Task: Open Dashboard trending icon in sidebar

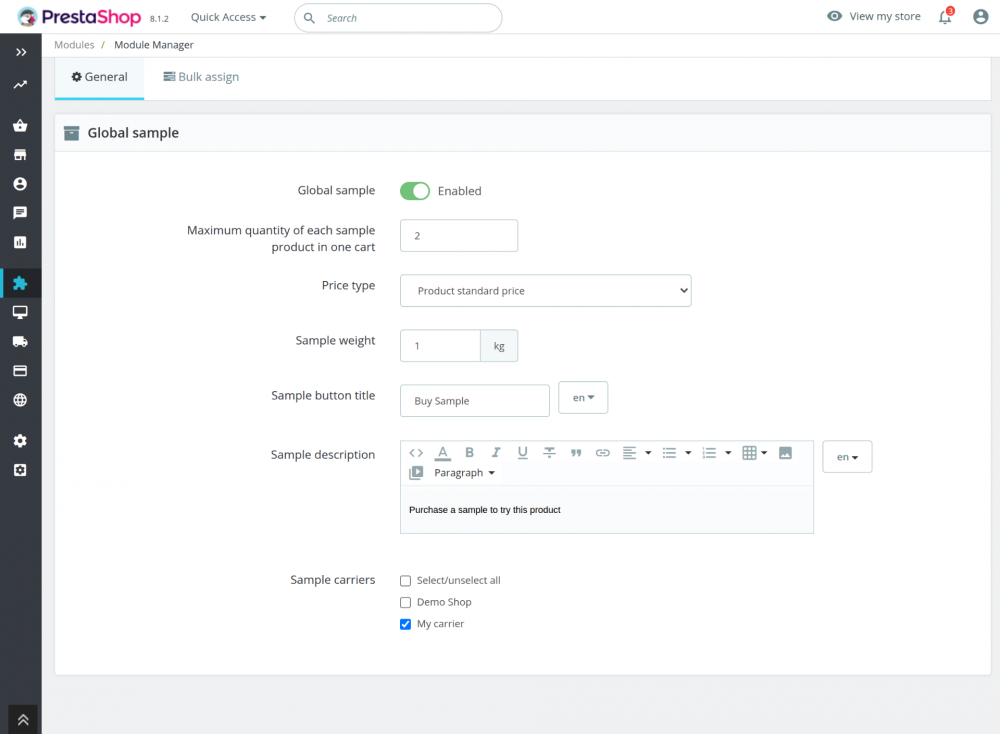Action: click(20, 84)
